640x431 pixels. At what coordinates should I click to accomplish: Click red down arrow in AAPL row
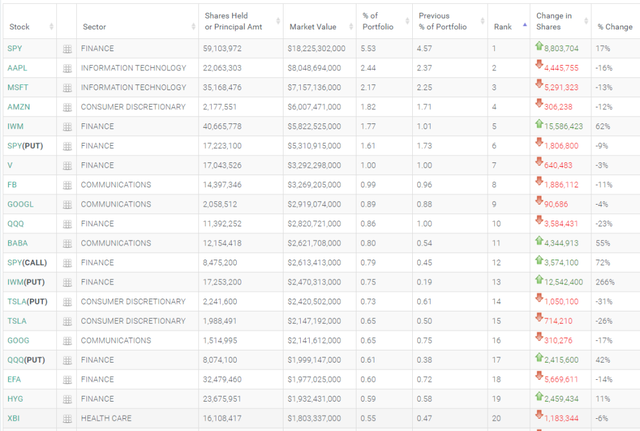coord(539,64)
